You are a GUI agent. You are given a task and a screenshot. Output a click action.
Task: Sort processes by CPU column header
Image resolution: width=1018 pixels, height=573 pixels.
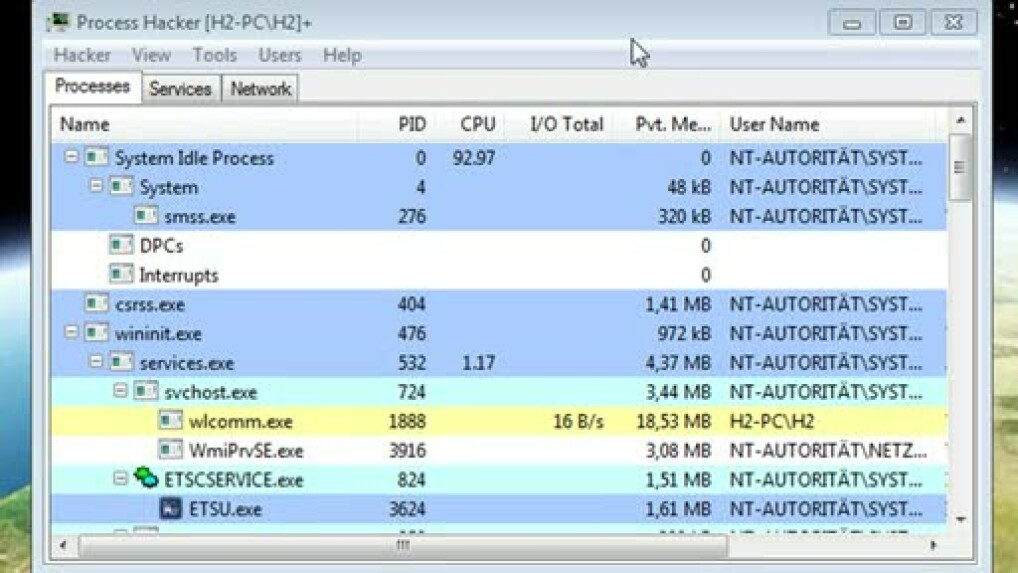tap(477, 125)
